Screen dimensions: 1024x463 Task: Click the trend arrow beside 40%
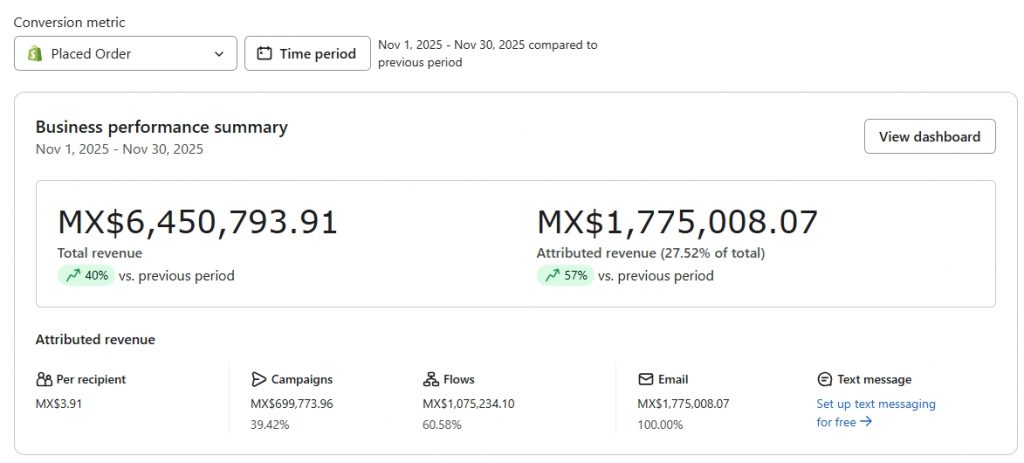point(73,276)
